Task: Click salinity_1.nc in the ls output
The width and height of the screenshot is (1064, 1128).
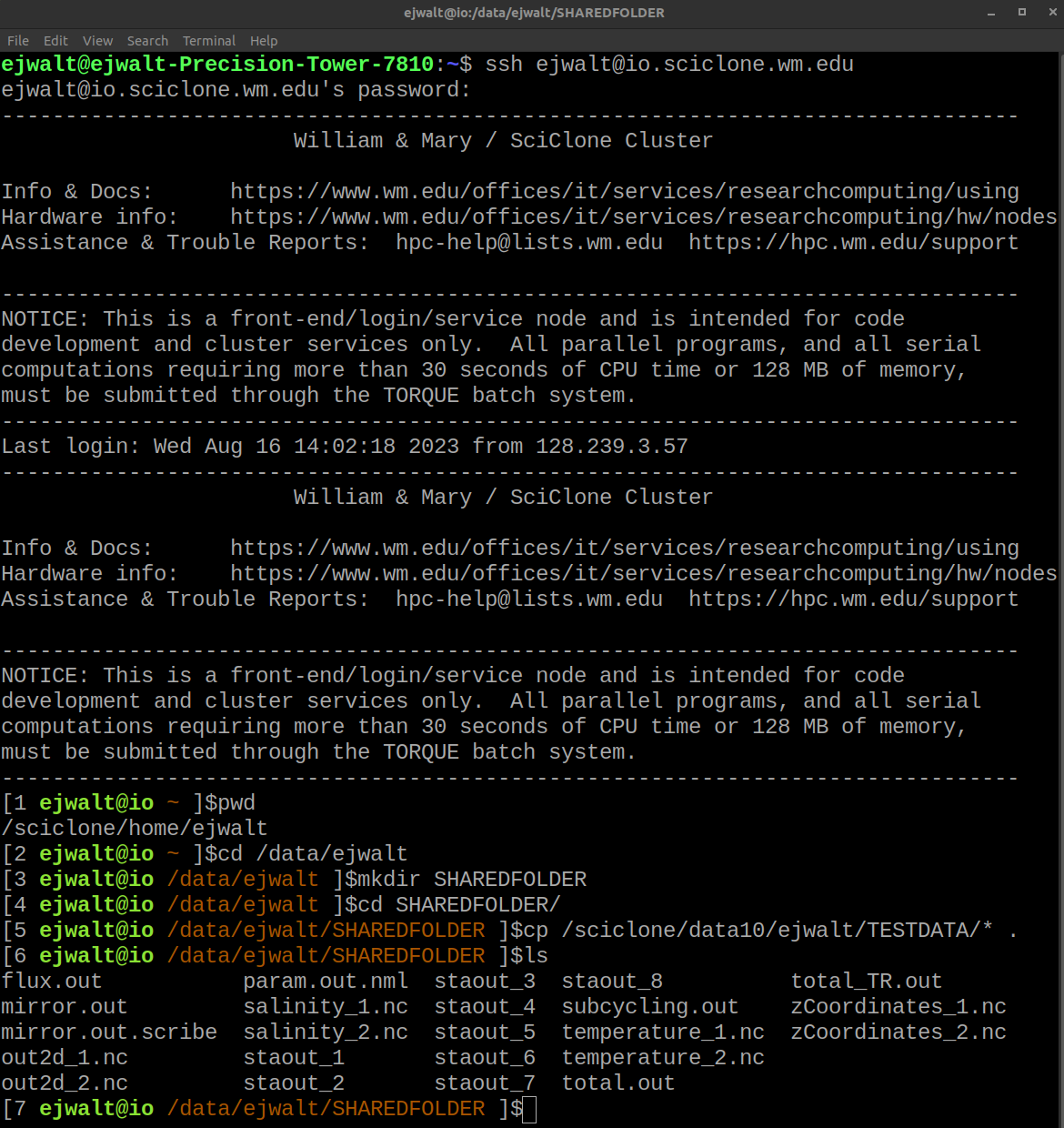Action: (326, 1007)
